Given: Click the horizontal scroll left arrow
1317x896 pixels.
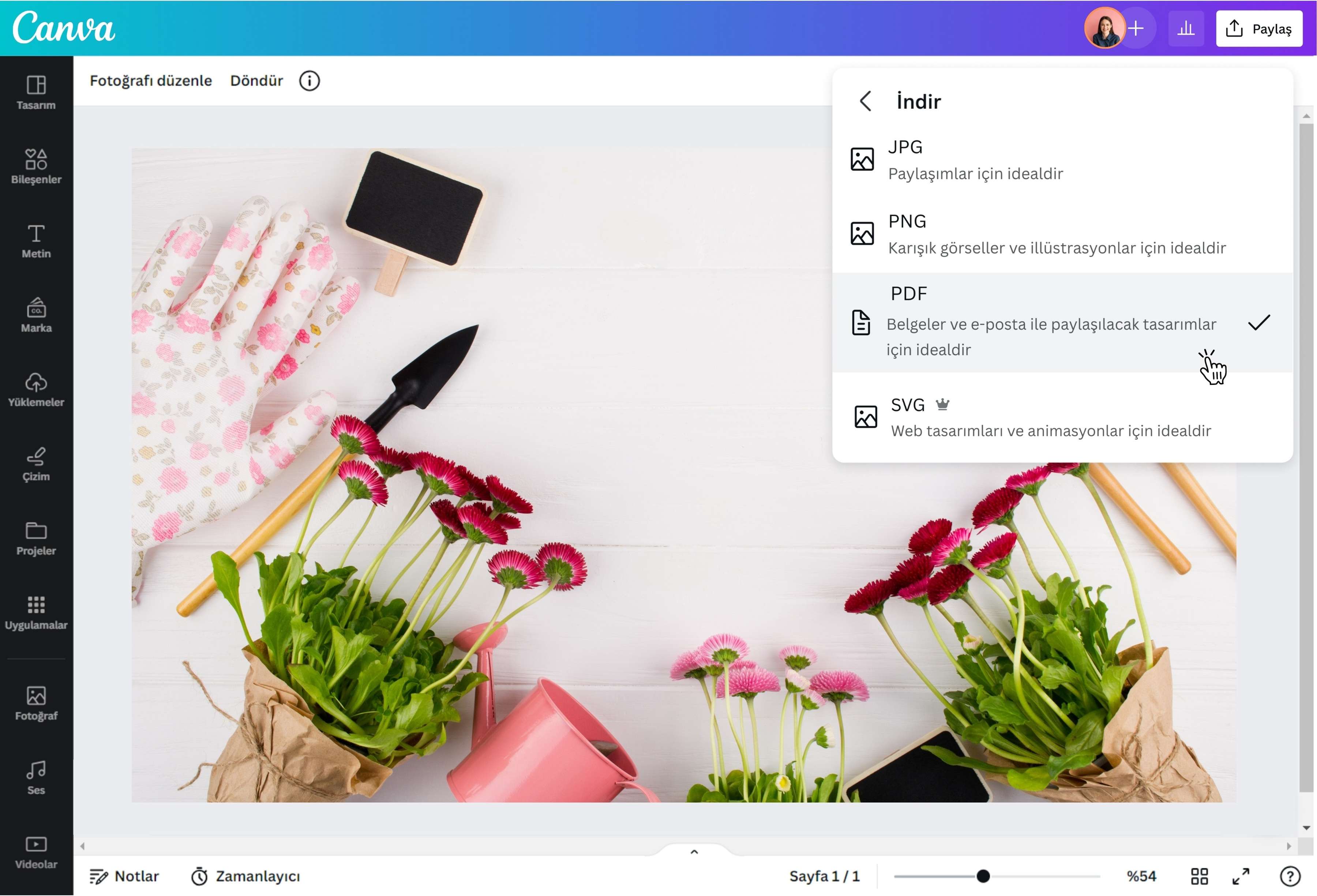Looking at the screenshot, I should [x=82, y=846].
